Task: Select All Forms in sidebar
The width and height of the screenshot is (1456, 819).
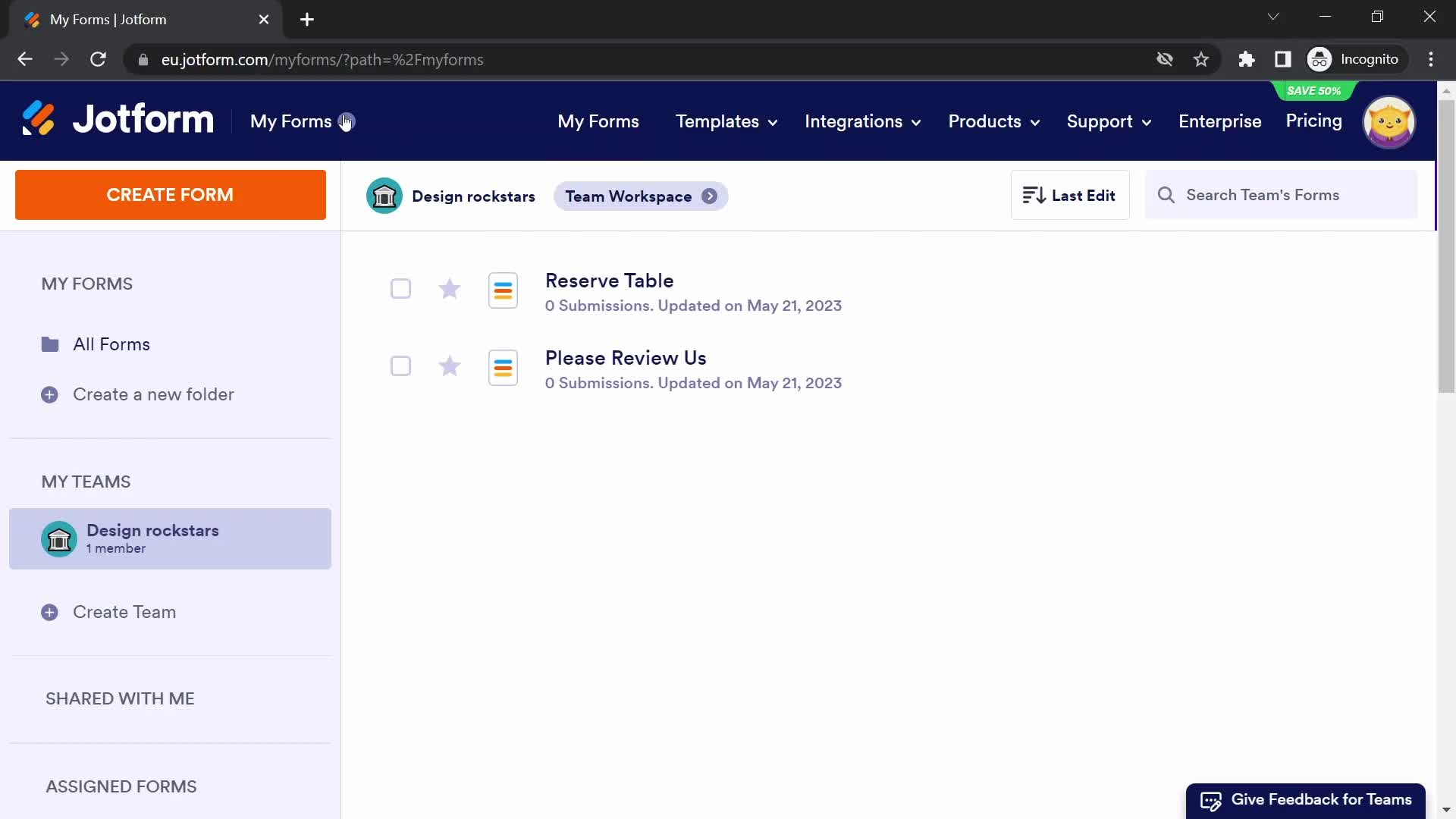Action: pyautogui.click(x=111, y=344)
